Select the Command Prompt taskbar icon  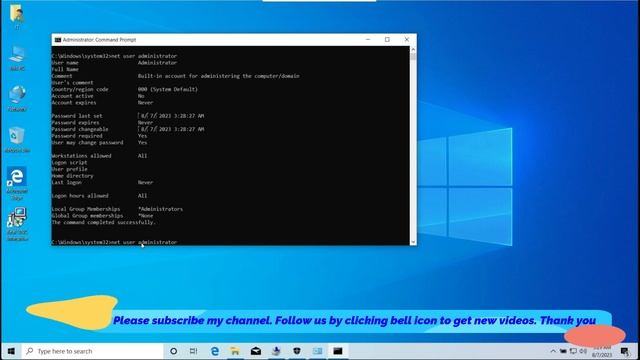click(x=338, y=351)
